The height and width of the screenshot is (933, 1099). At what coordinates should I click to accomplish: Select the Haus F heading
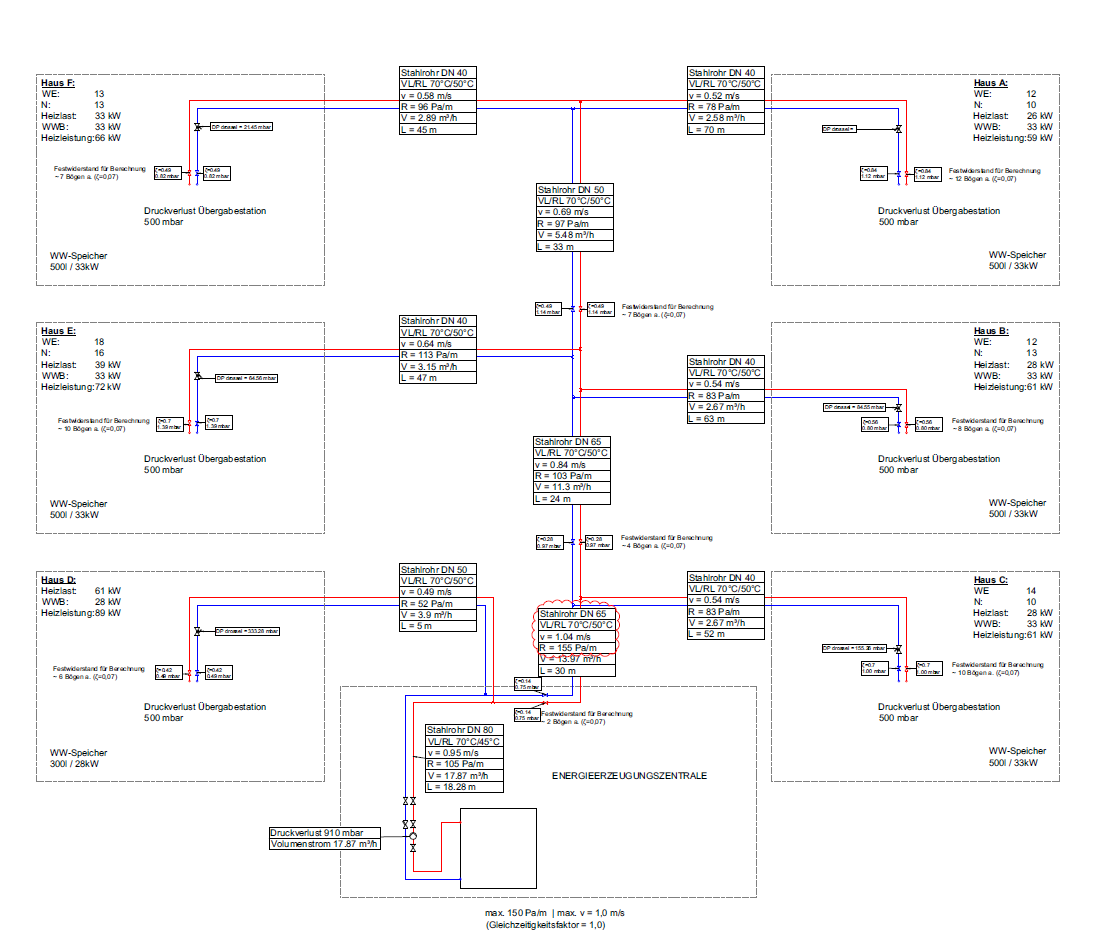pyautogui.click(x=58, y=81)
